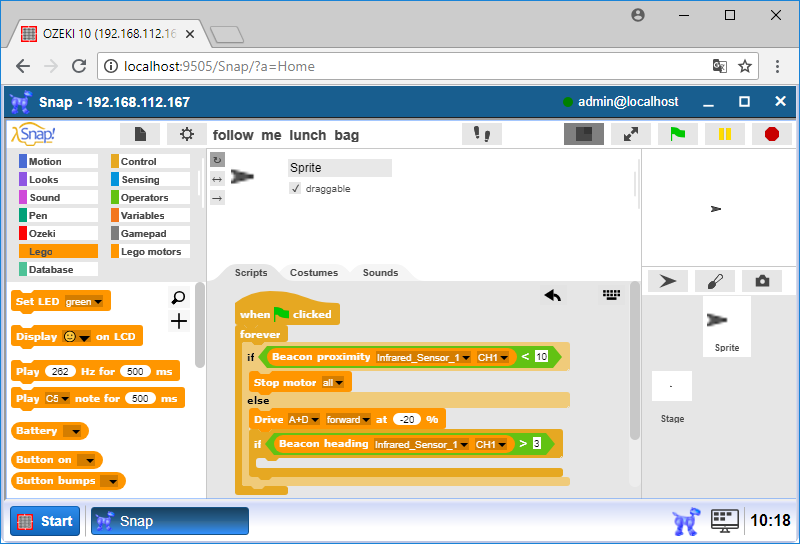This screenshot has width=800, height=544.
Task: Click the undo arrow in scripts area
Action: tap(553, 295)
